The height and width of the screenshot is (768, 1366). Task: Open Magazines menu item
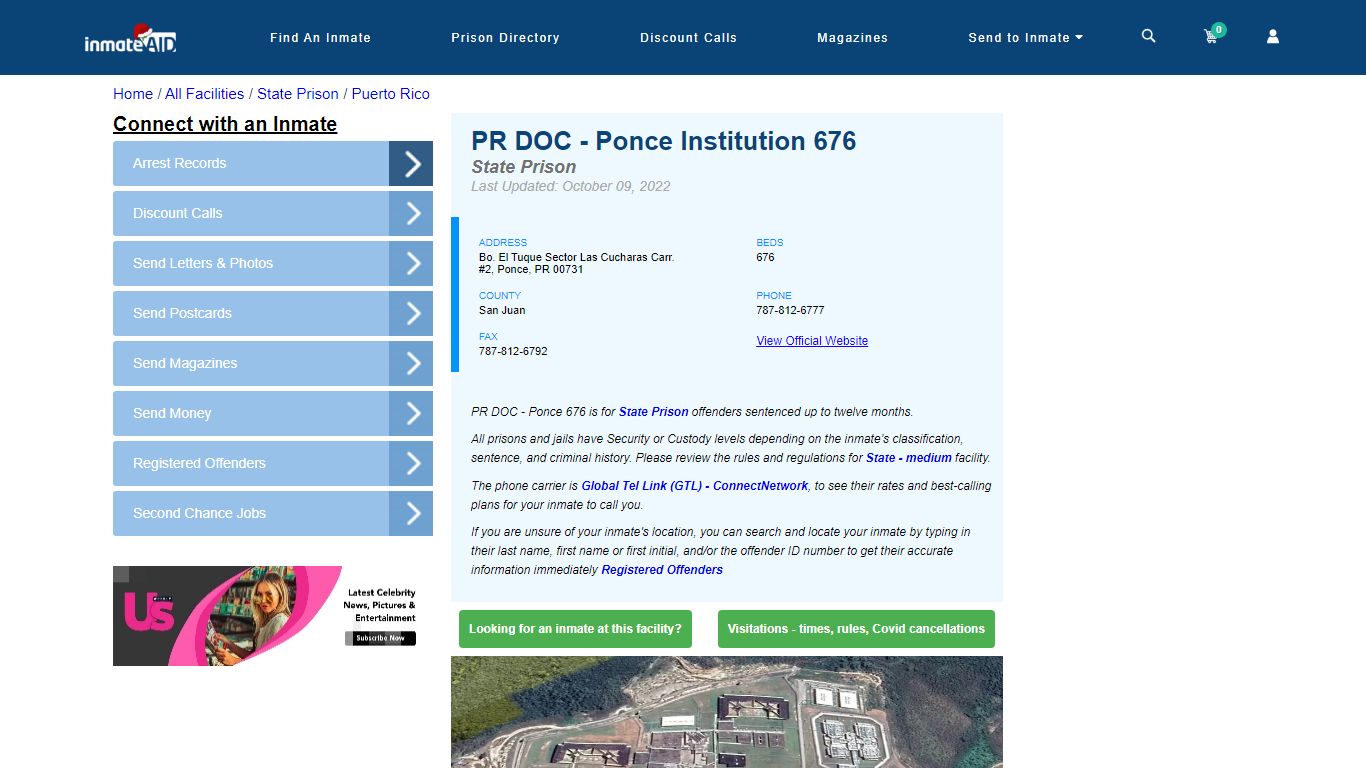click(852, 38)
